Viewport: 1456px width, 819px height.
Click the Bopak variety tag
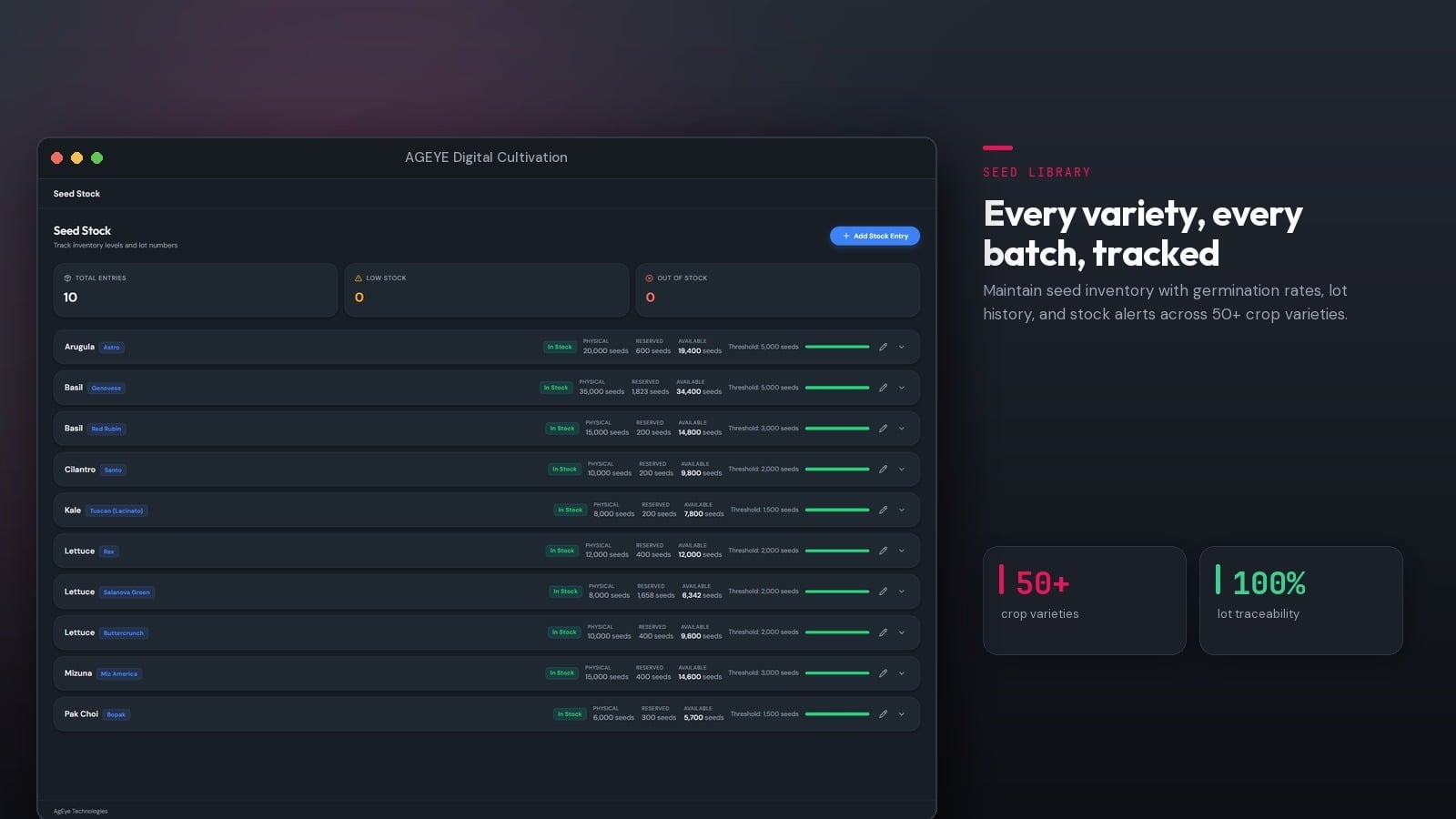coord(116,714)
